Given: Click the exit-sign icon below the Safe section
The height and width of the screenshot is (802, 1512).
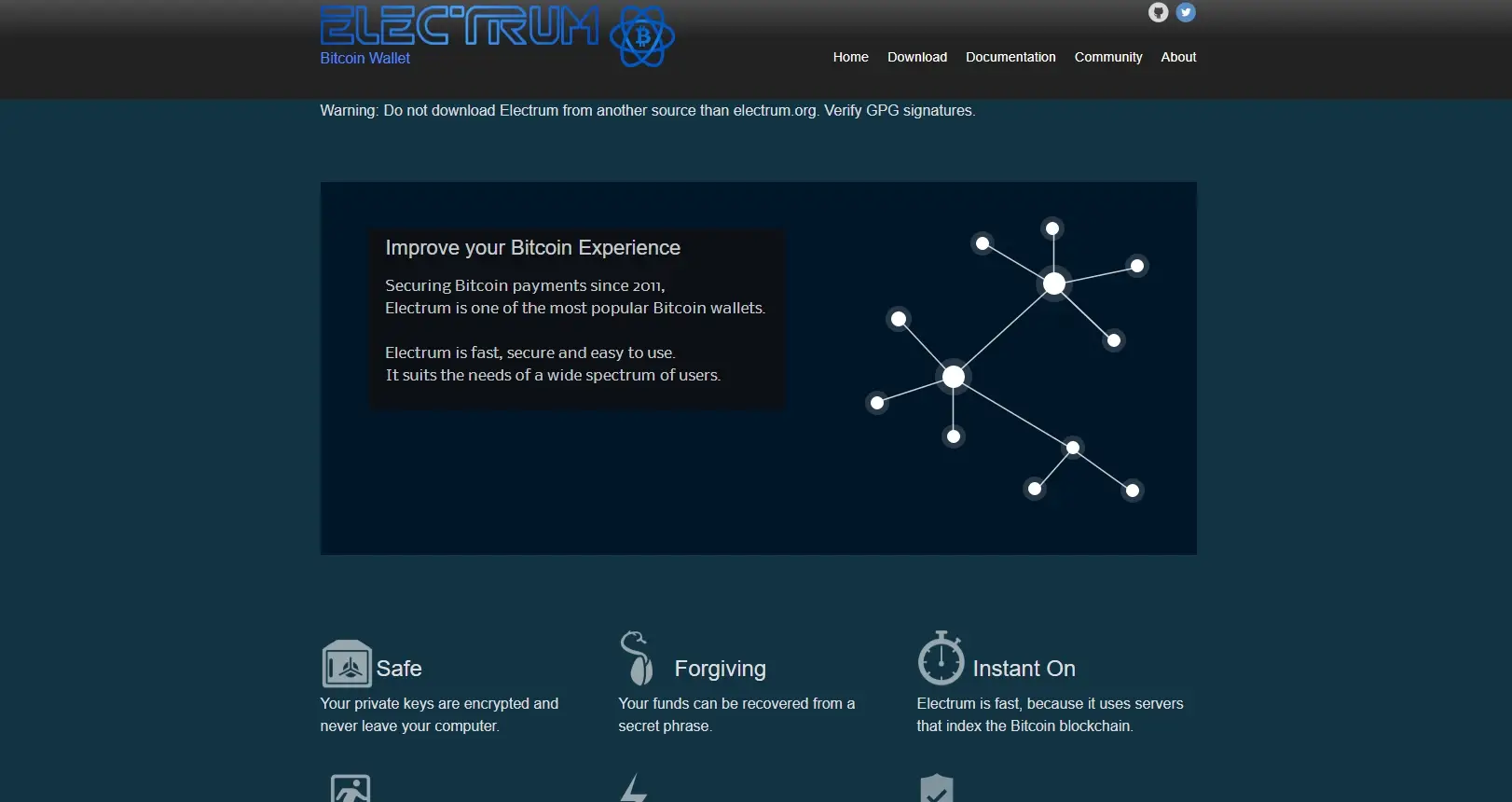Looking at the screenshot, I should click(x=351, y=788).
